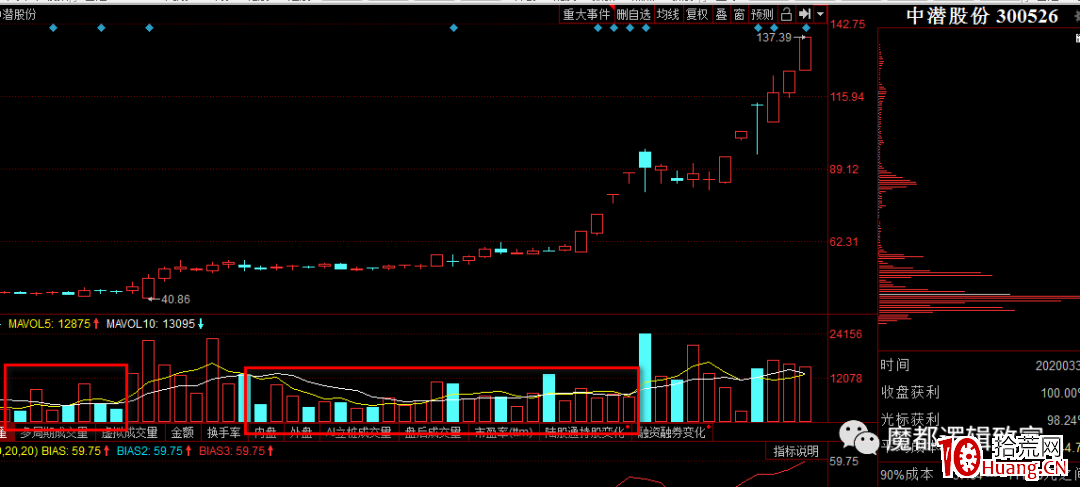Click the lock icon in chart toolbar

(786, 14)
